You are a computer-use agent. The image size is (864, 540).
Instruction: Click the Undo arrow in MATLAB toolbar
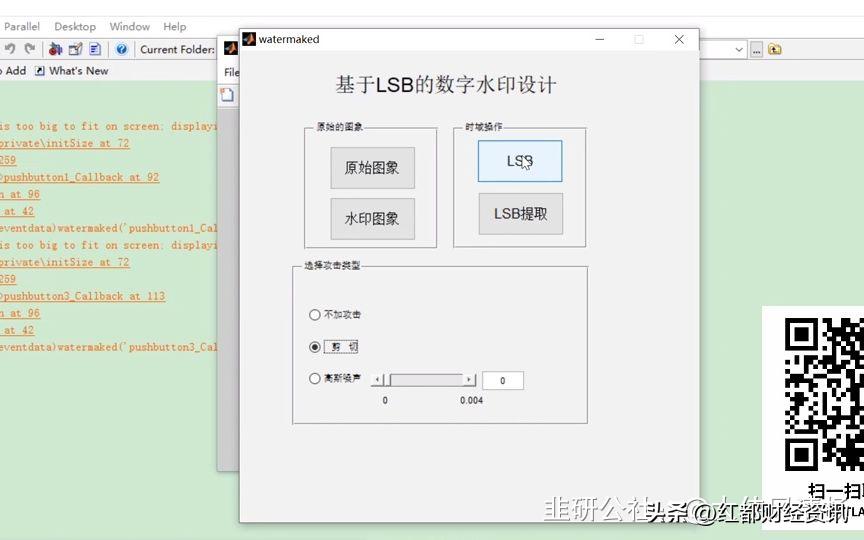pos(10,49)
